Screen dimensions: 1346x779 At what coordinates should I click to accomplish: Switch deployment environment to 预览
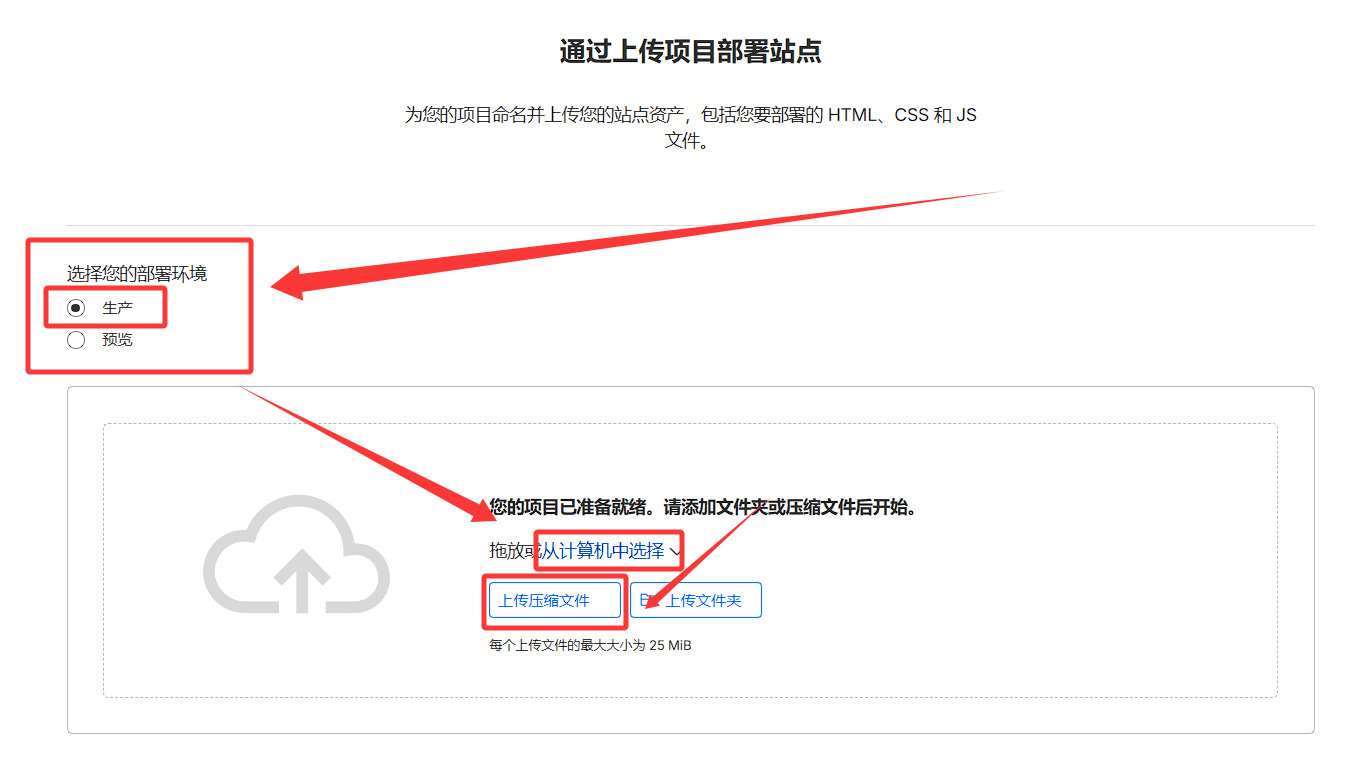click(75, 339)
